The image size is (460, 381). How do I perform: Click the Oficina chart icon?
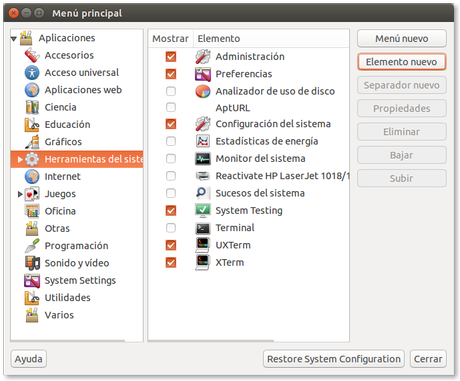32,211
